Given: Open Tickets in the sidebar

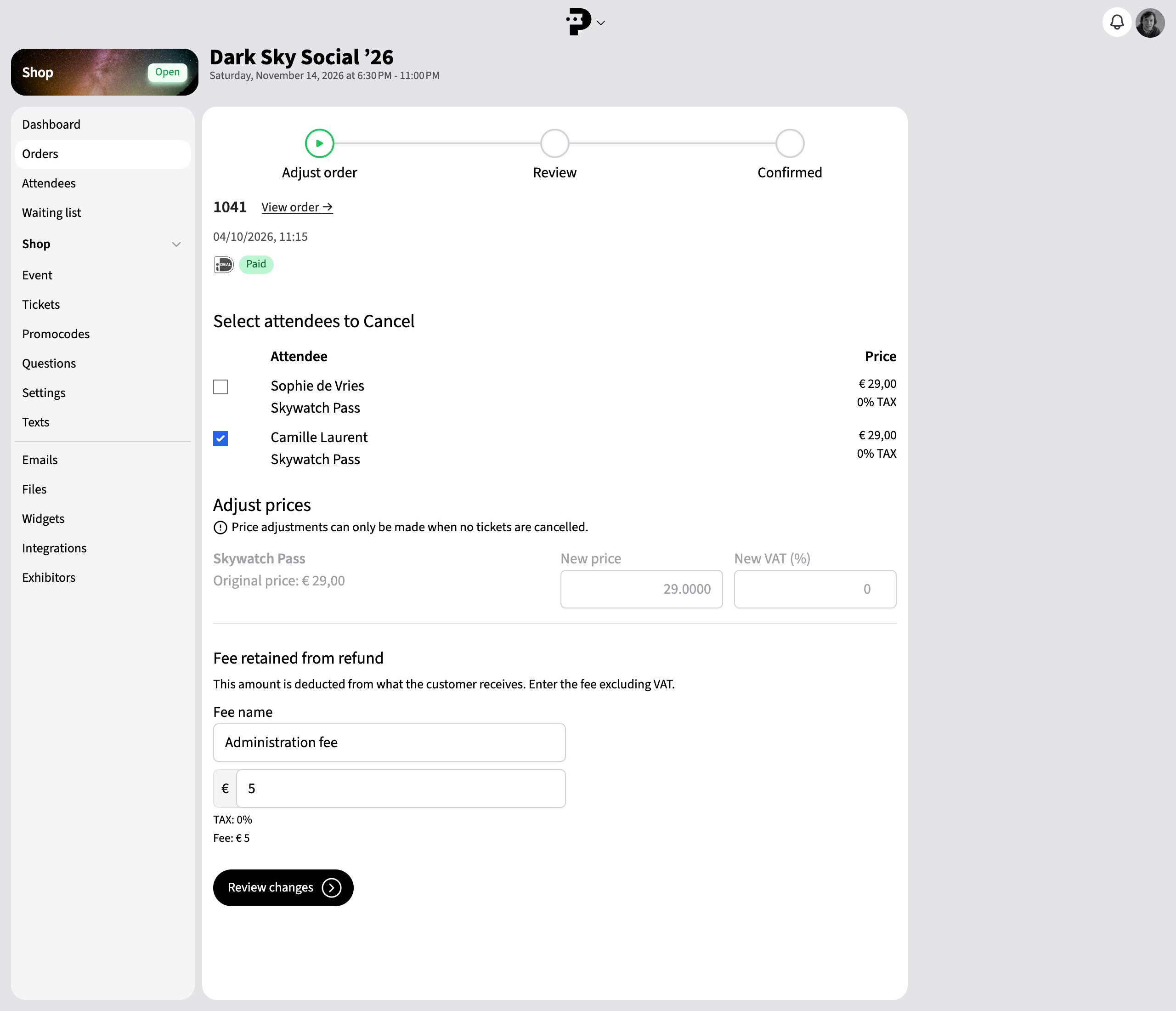Looking at the screenshot, I should (103, 305).
